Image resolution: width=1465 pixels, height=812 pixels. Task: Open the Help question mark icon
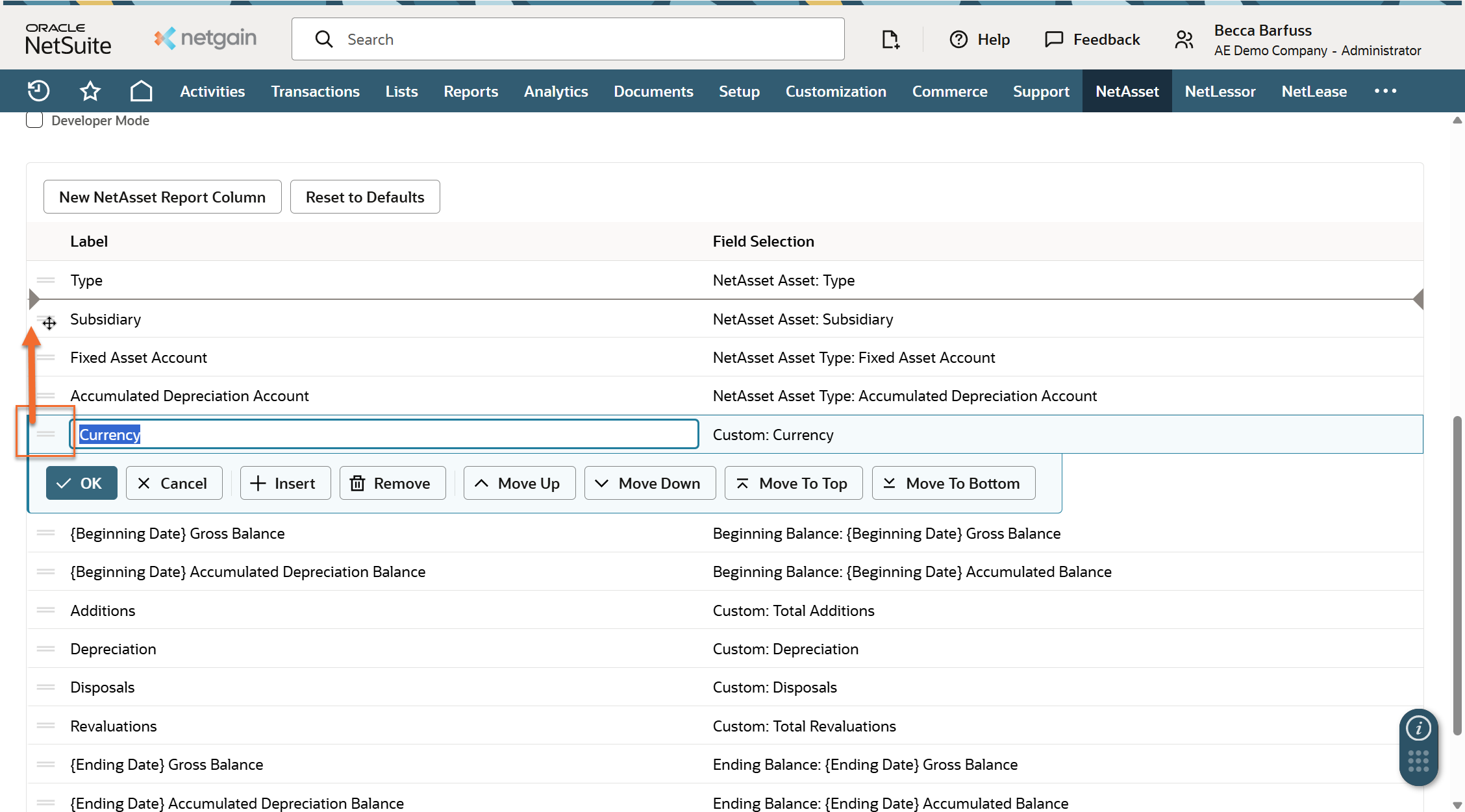click(958, 40)
